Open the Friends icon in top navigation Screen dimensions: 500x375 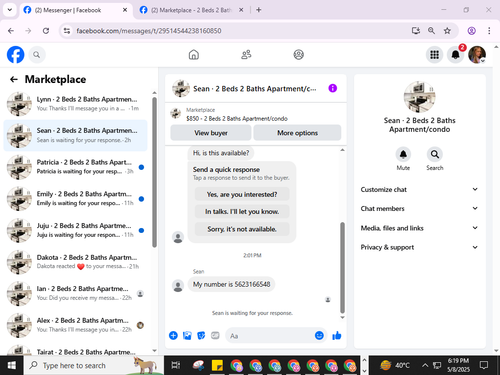tap(246, 54)
